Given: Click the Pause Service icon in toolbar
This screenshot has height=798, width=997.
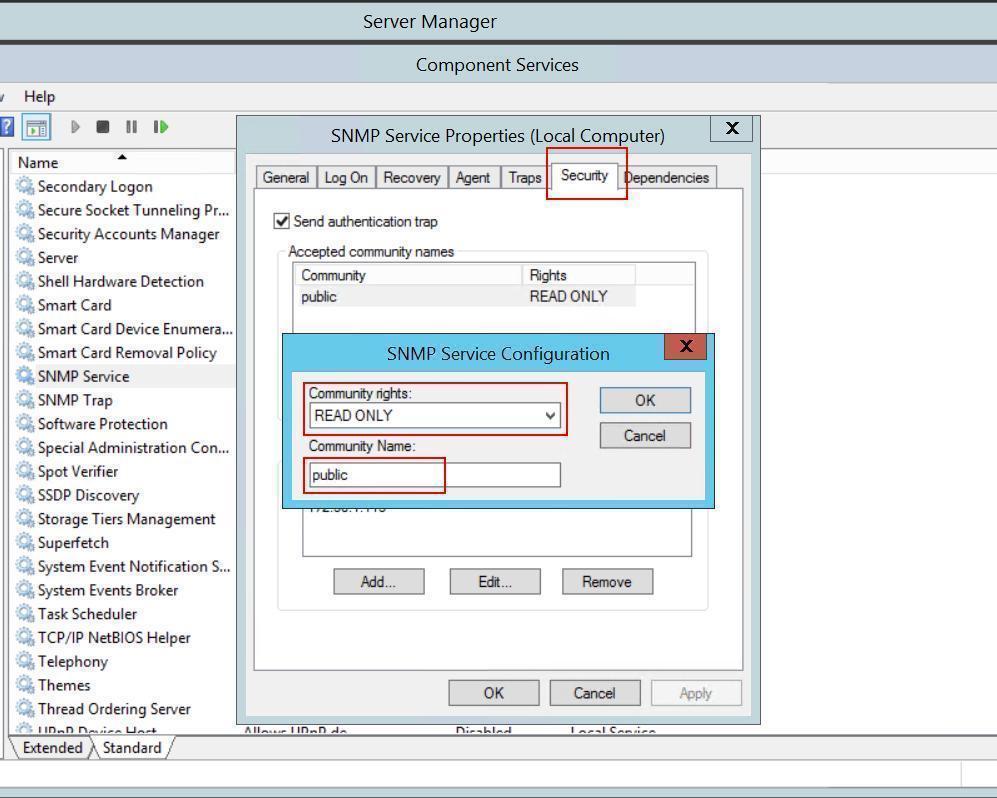Looking at the screenshot, I should 132,127.
